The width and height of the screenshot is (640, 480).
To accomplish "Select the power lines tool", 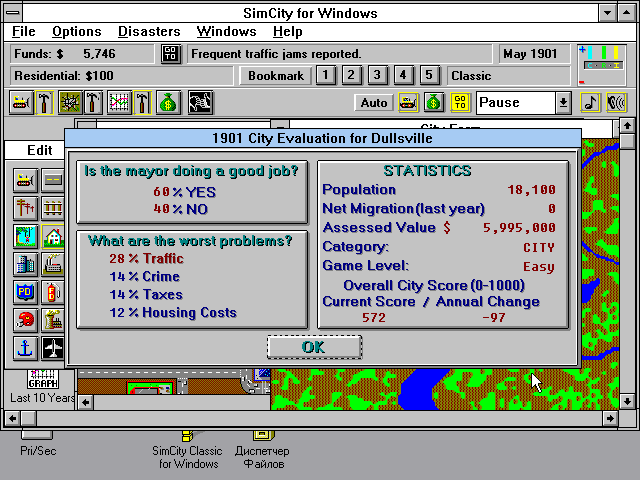I will [x=25, y=208].
